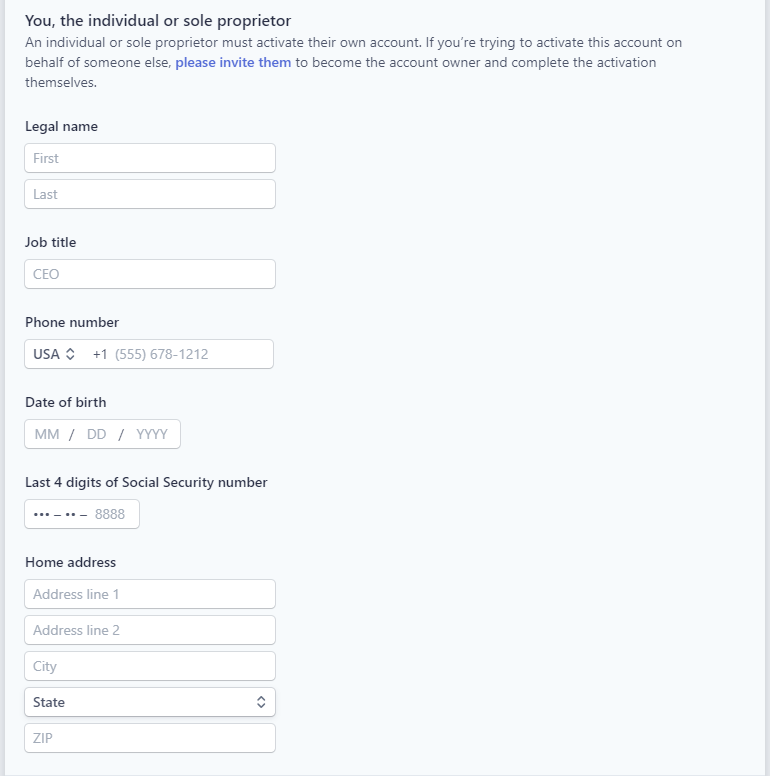Focus the First legal name field

tap(150, 158)
